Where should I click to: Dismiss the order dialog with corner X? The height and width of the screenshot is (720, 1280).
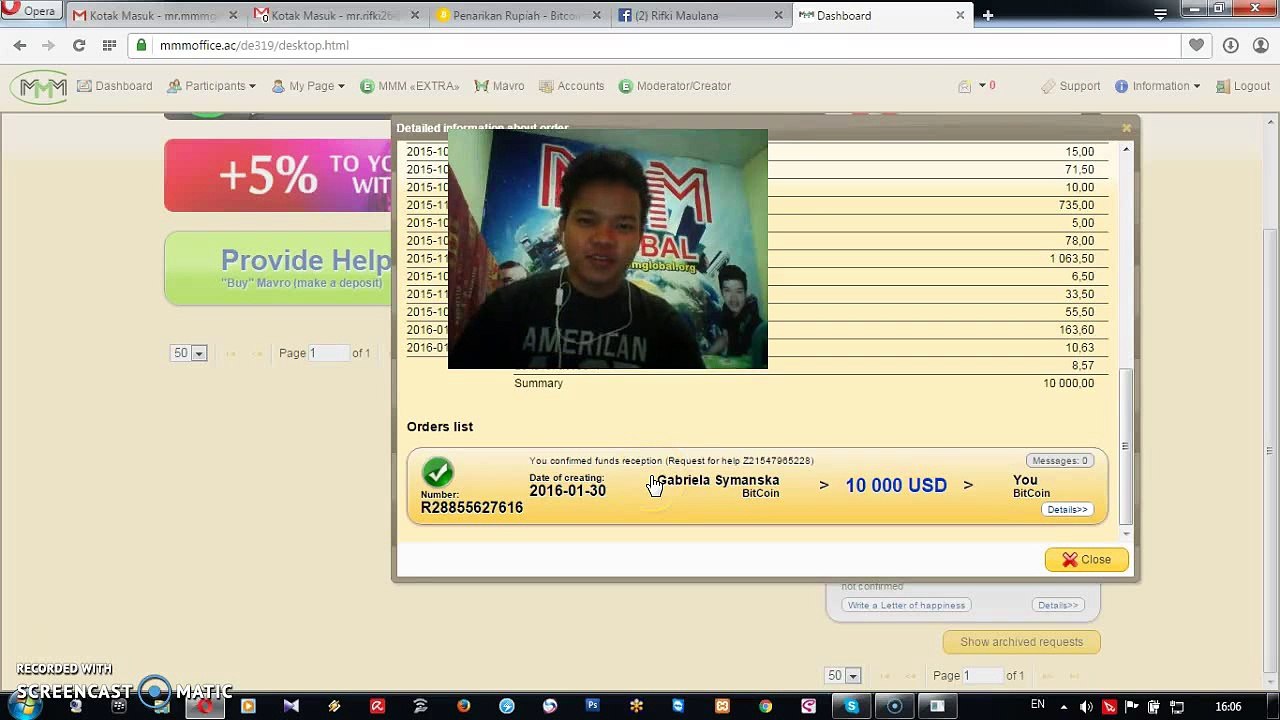pyautogui.click(x=1126, y=128)
